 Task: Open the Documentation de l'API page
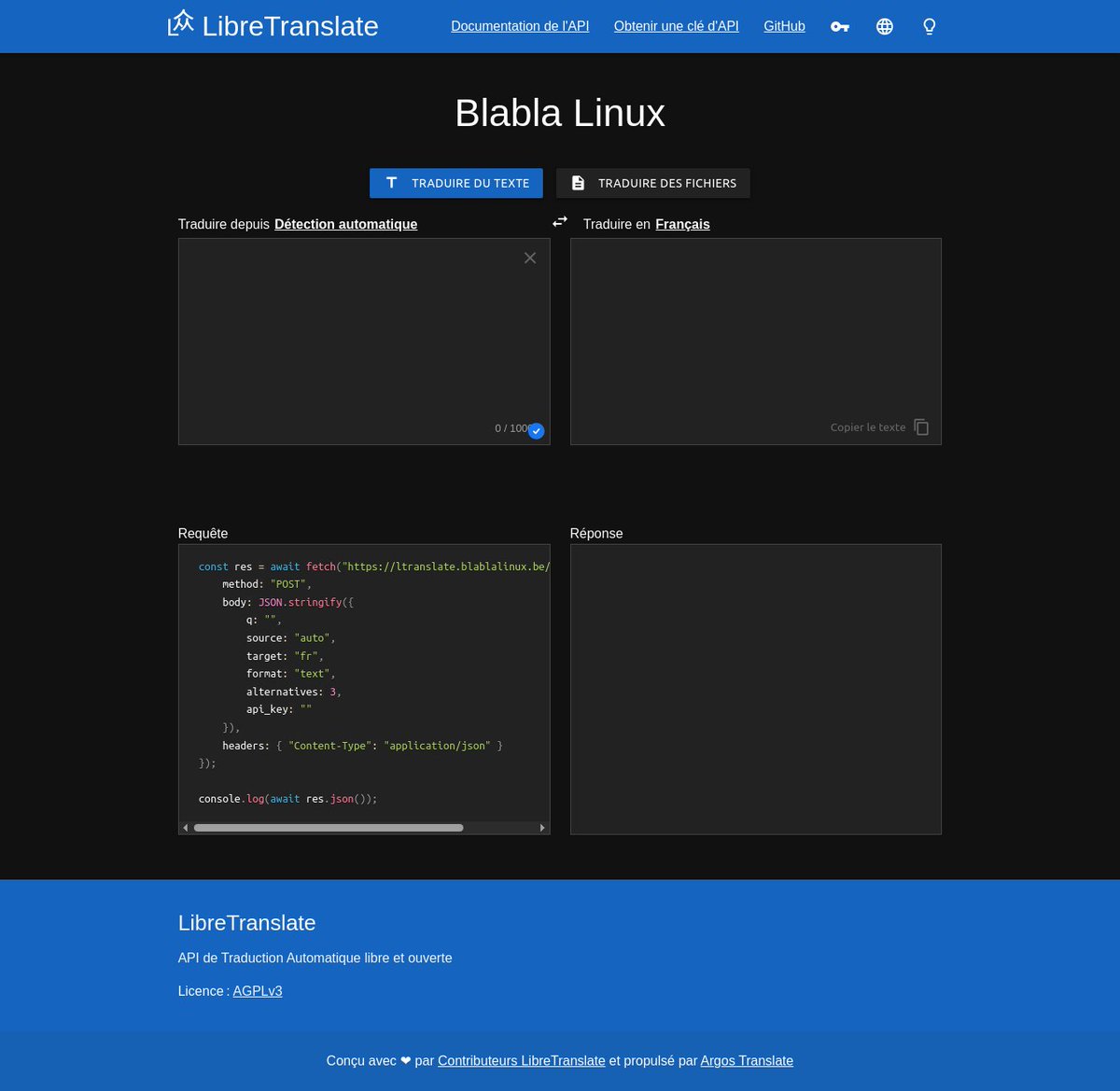tap(520, 26)
